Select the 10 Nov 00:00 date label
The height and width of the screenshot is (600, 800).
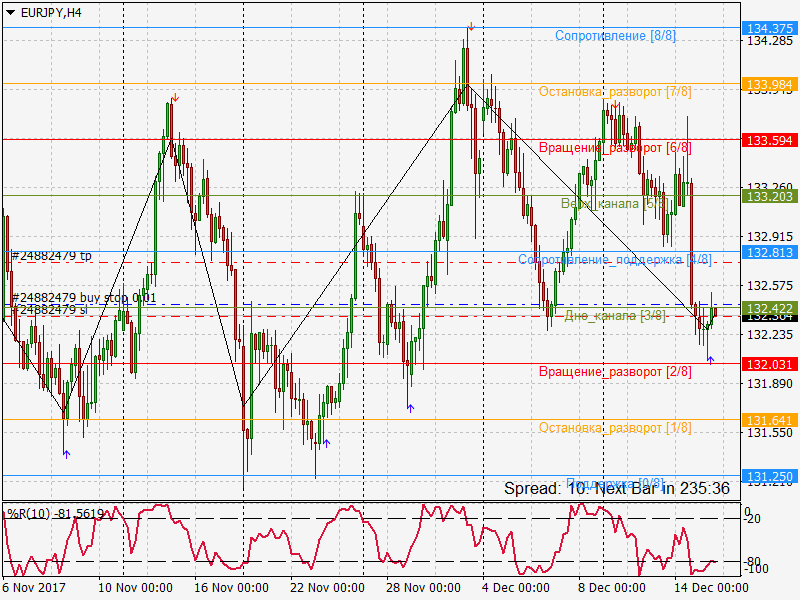pos(135,588)
